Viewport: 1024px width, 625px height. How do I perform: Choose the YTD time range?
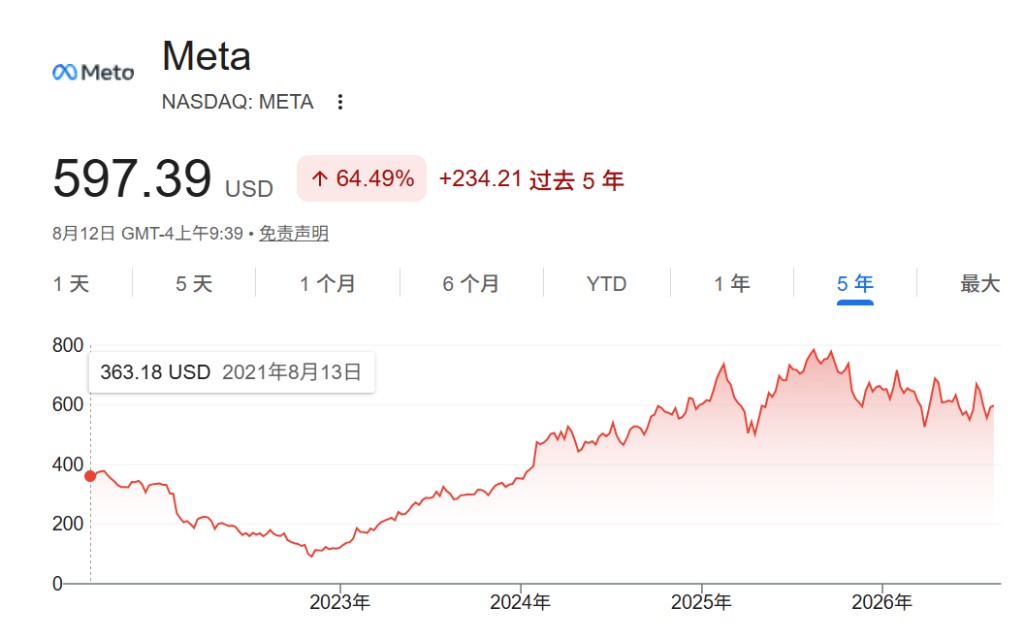[606, 284]
